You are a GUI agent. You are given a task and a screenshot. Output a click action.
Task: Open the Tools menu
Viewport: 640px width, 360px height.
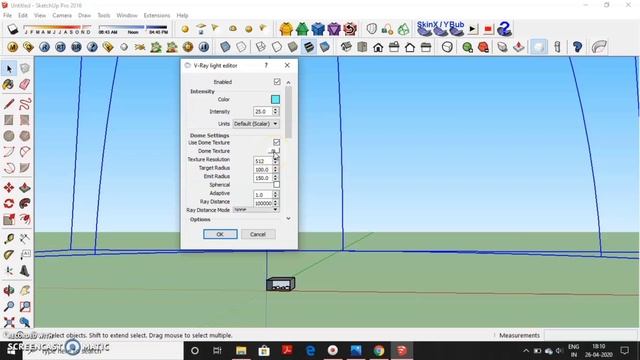(104, 16)
